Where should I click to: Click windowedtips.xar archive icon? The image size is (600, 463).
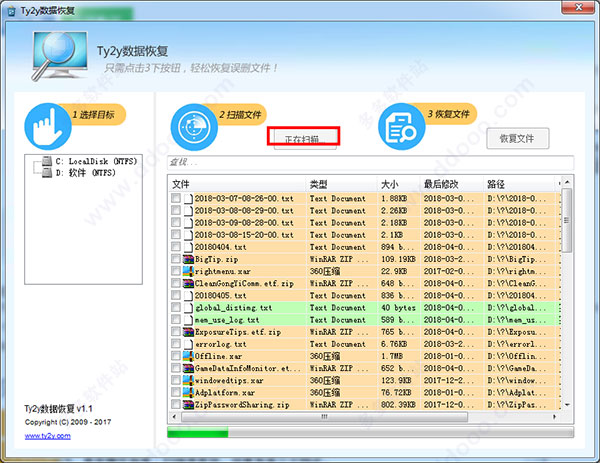pyautogui.click(x=188, y=380)
